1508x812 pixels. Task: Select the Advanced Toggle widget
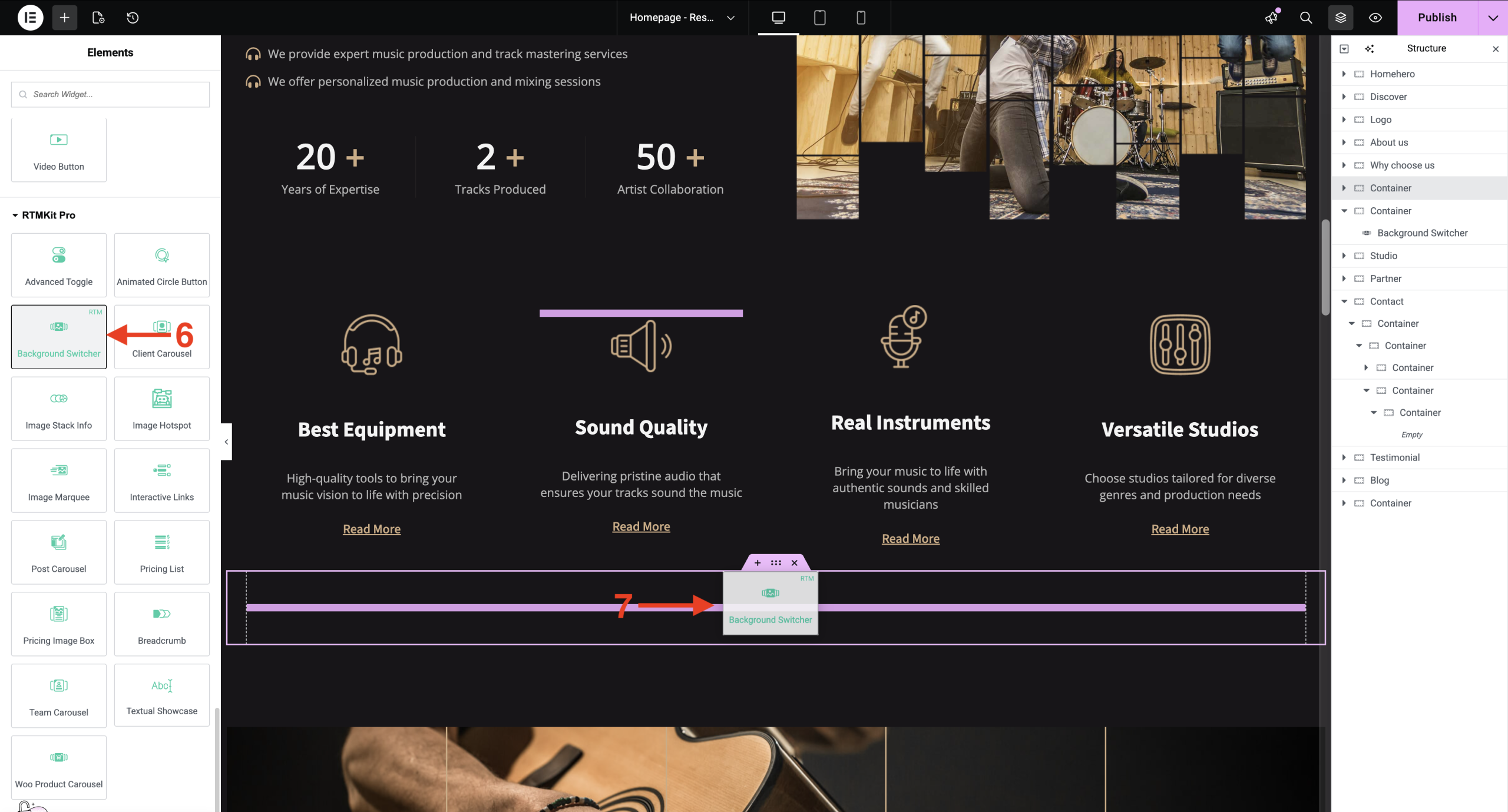click(x=59, y=265)
